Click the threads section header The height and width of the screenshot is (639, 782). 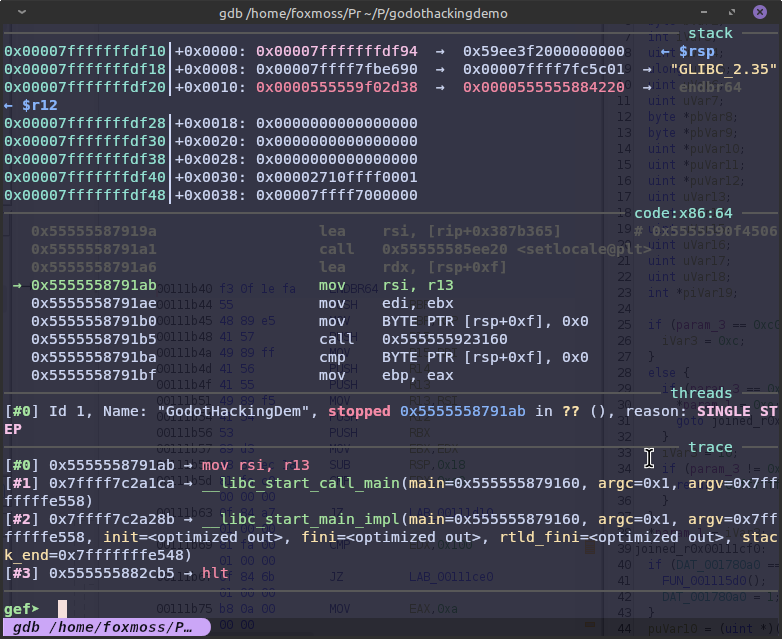pos(701,393)
